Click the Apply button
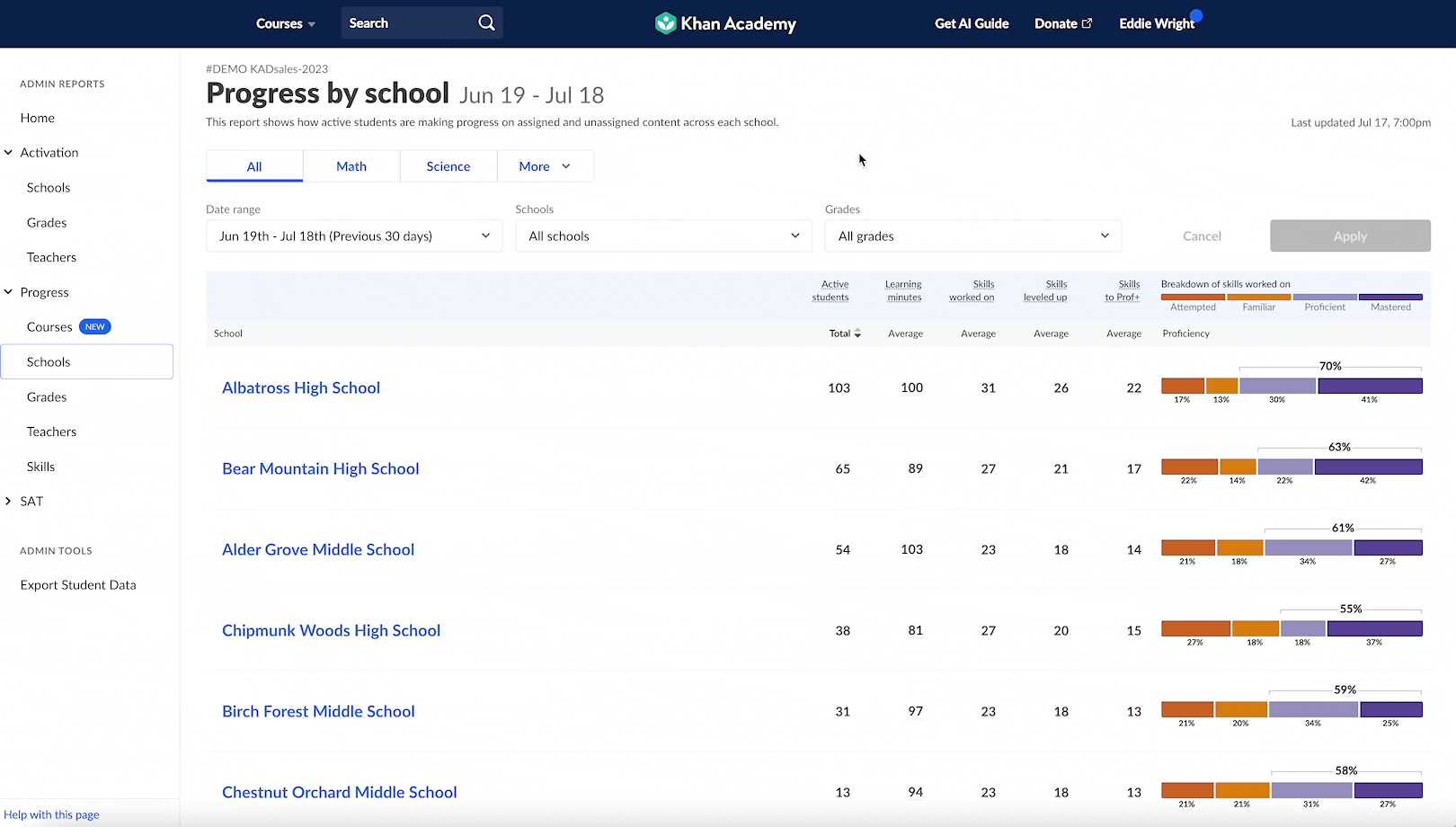The image size is (1456, 827). pos(1350,236)
